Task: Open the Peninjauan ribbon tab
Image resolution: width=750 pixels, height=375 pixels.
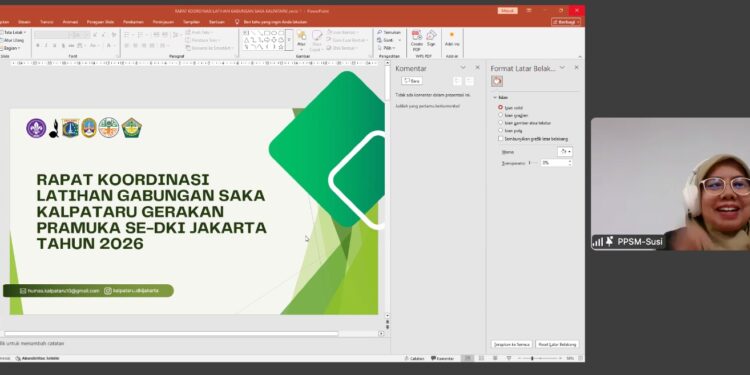Action: pos(163,22)
